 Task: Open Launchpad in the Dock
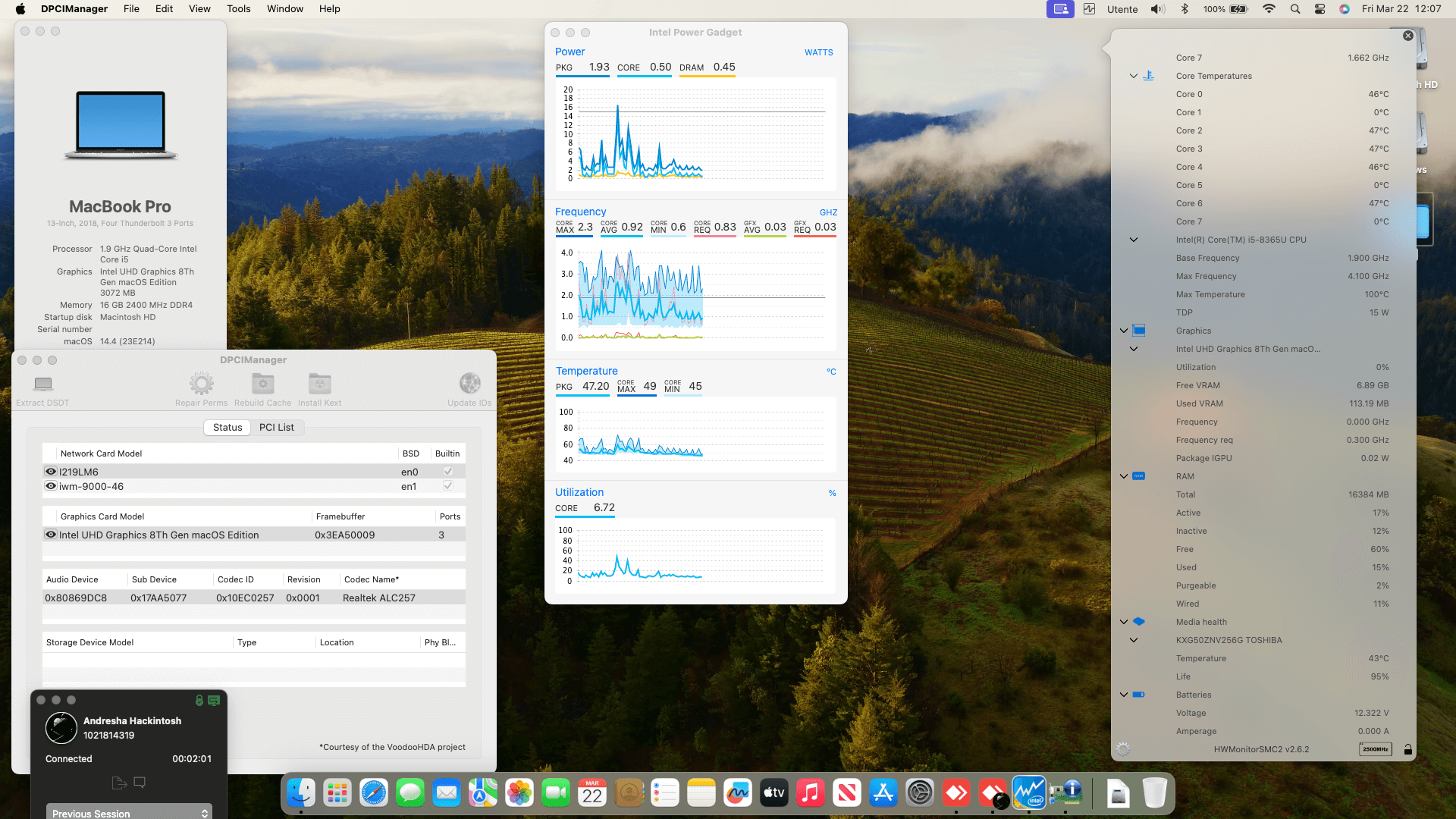[337, 793]
